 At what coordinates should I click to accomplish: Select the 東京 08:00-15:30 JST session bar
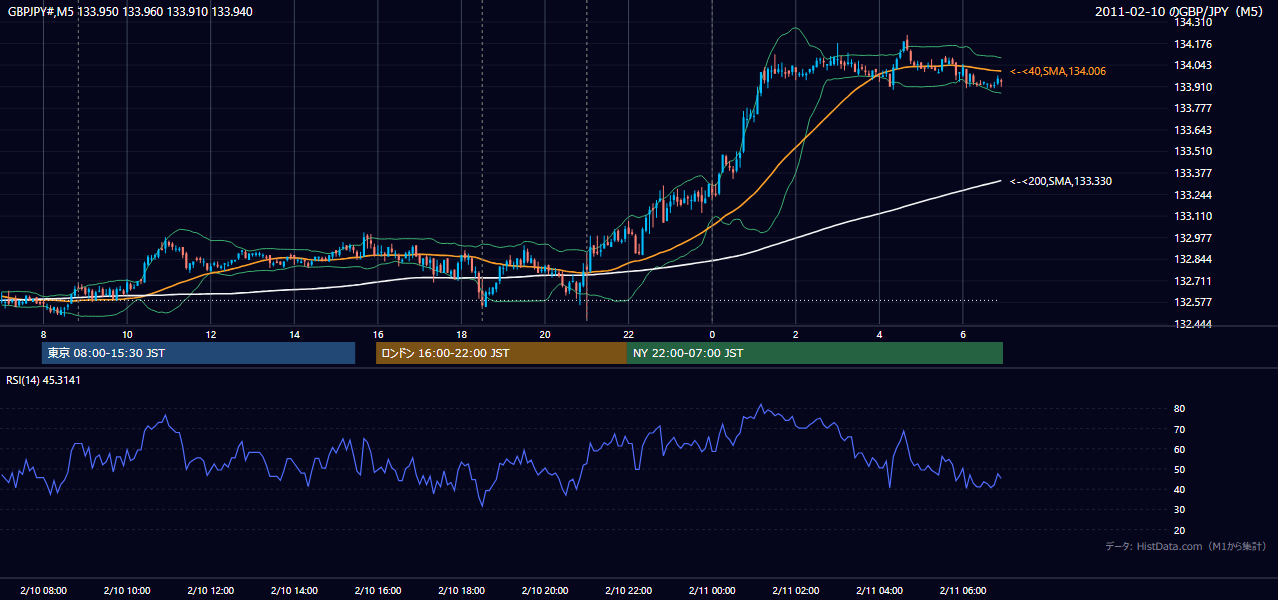point(198,353)
